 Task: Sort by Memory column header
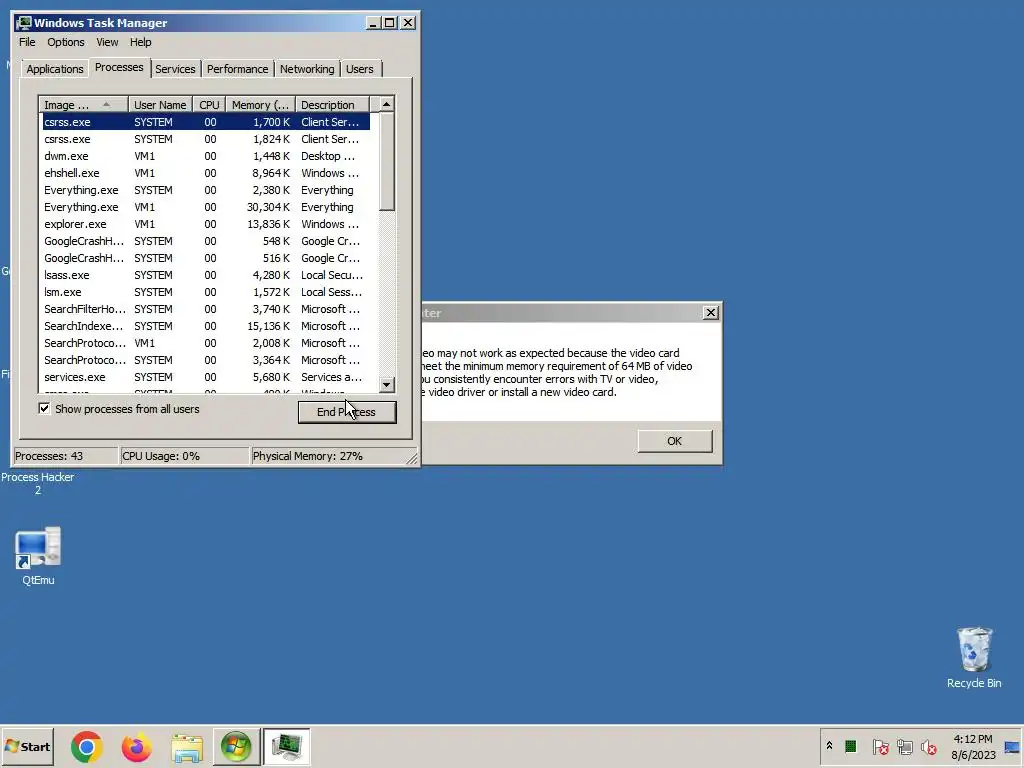[261, 104]
